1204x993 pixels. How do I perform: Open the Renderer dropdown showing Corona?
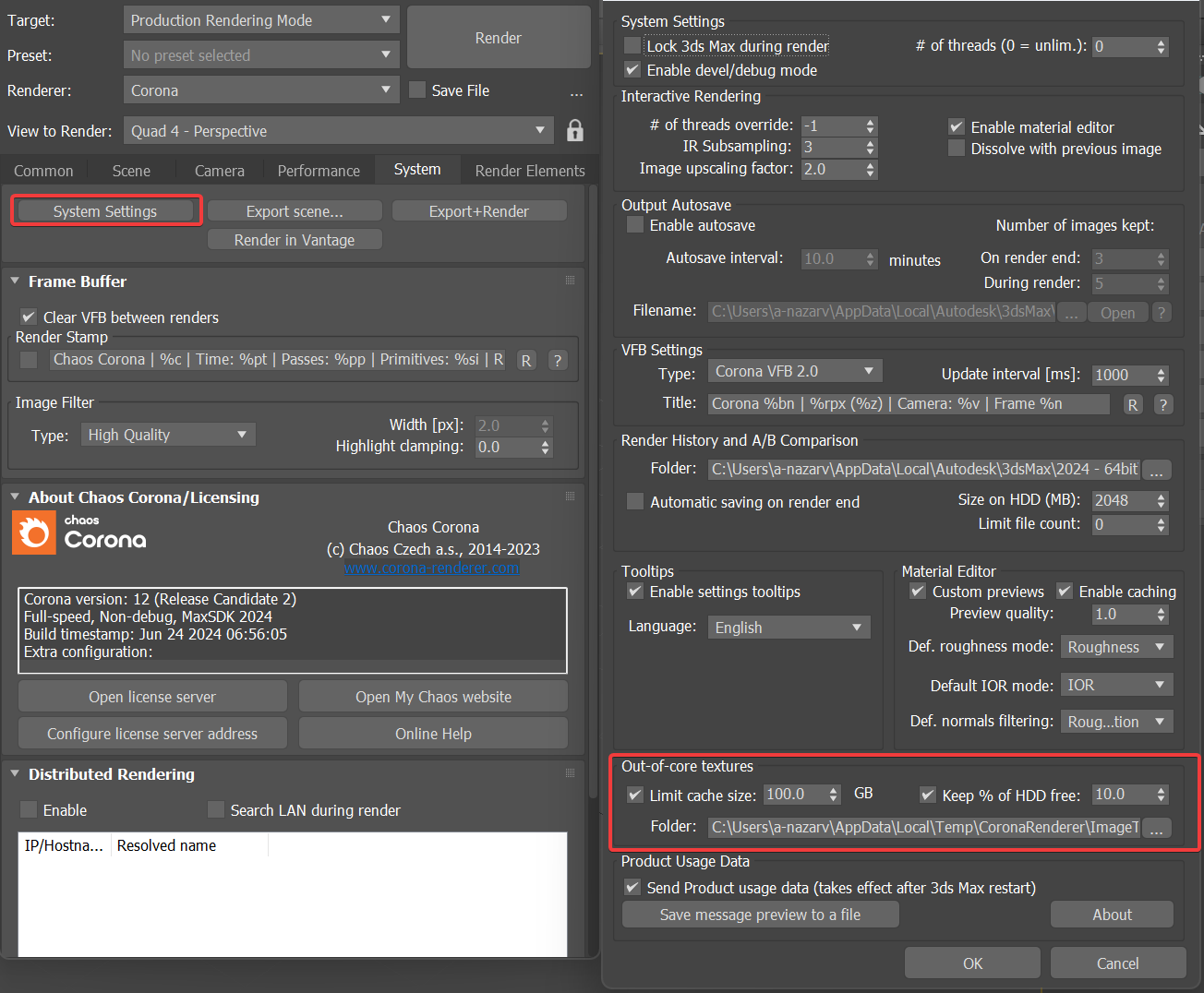(x=261, y=90)
